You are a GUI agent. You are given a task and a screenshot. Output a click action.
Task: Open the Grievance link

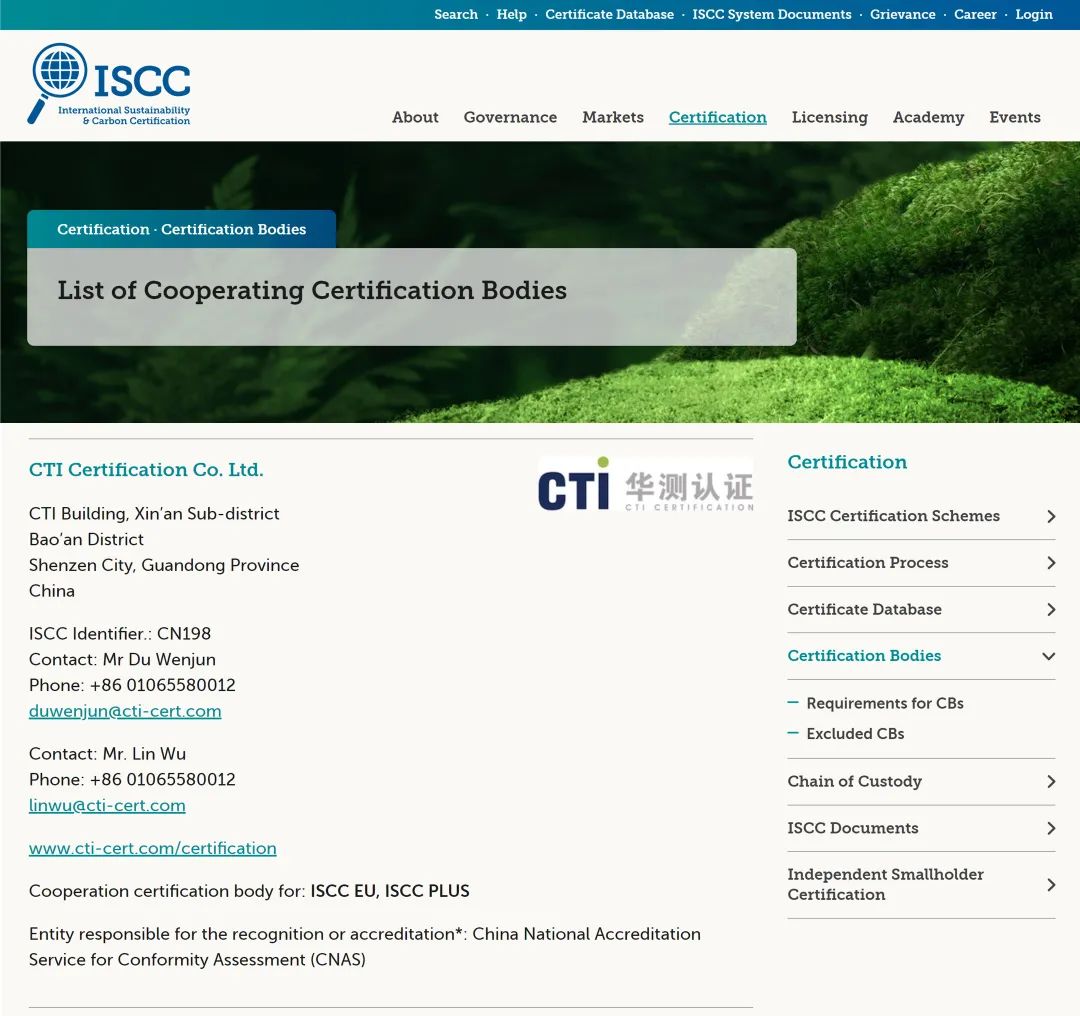tap(902, 14)
